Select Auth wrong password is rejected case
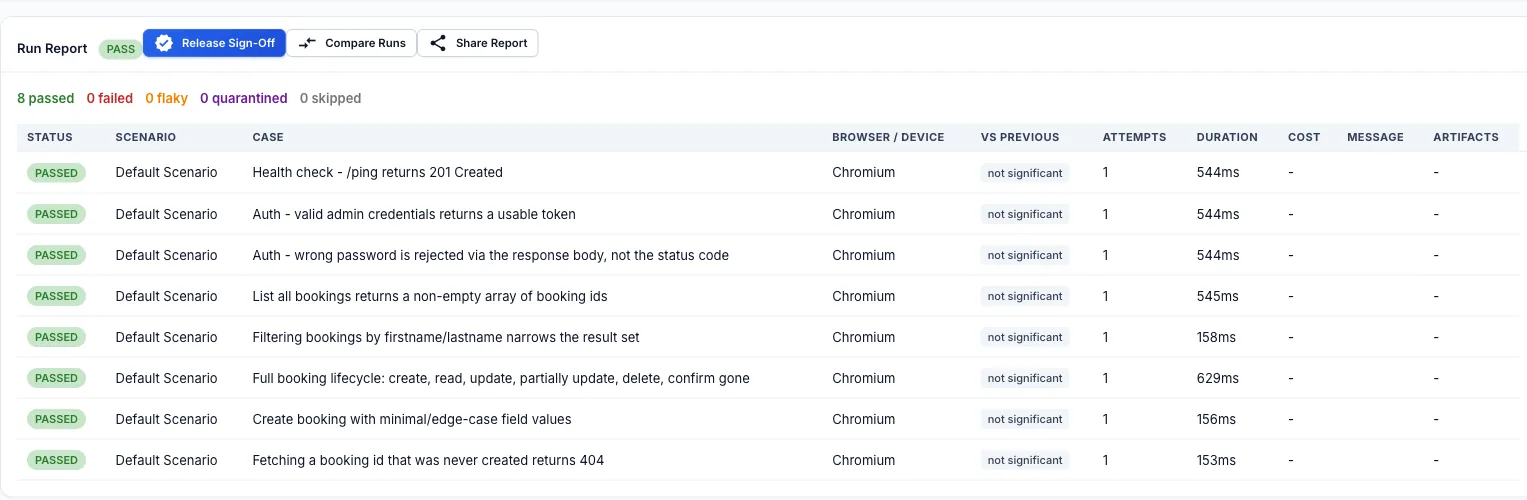Viewport: 1527px width, 500px height. click(491, 255)
